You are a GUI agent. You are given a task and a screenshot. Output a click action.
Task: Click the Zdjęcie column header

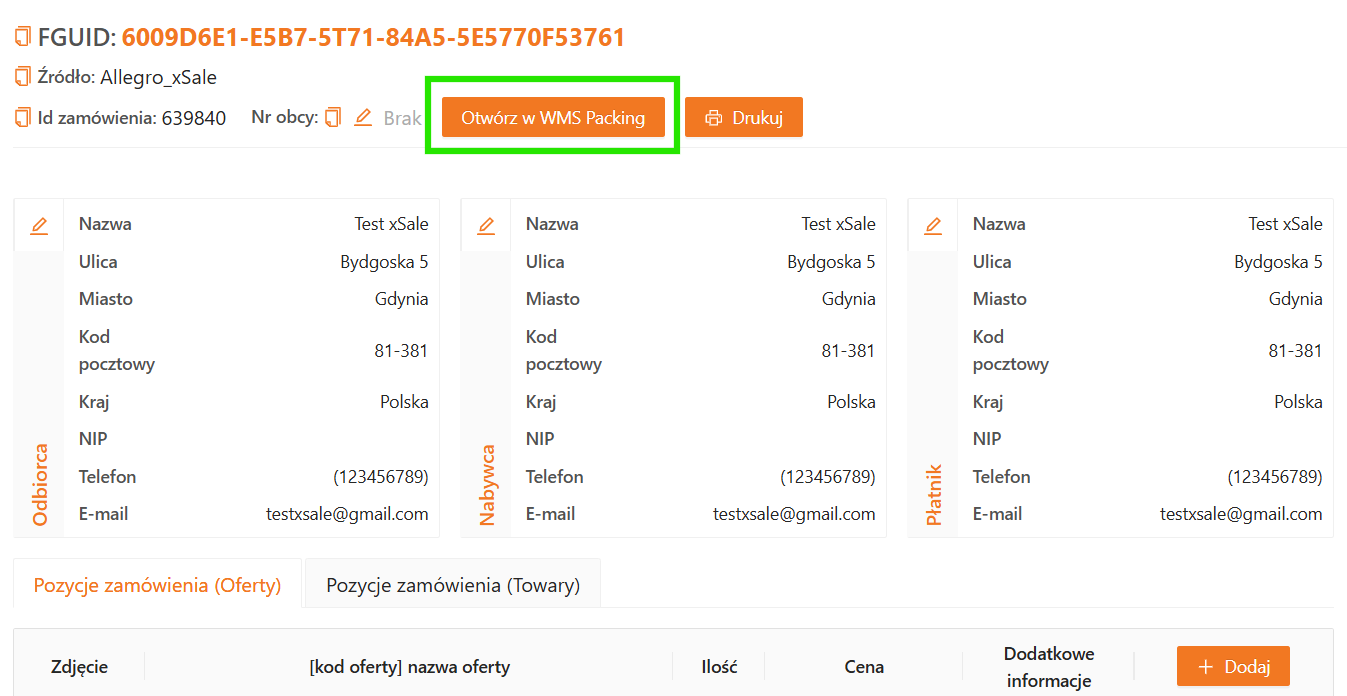79,667
